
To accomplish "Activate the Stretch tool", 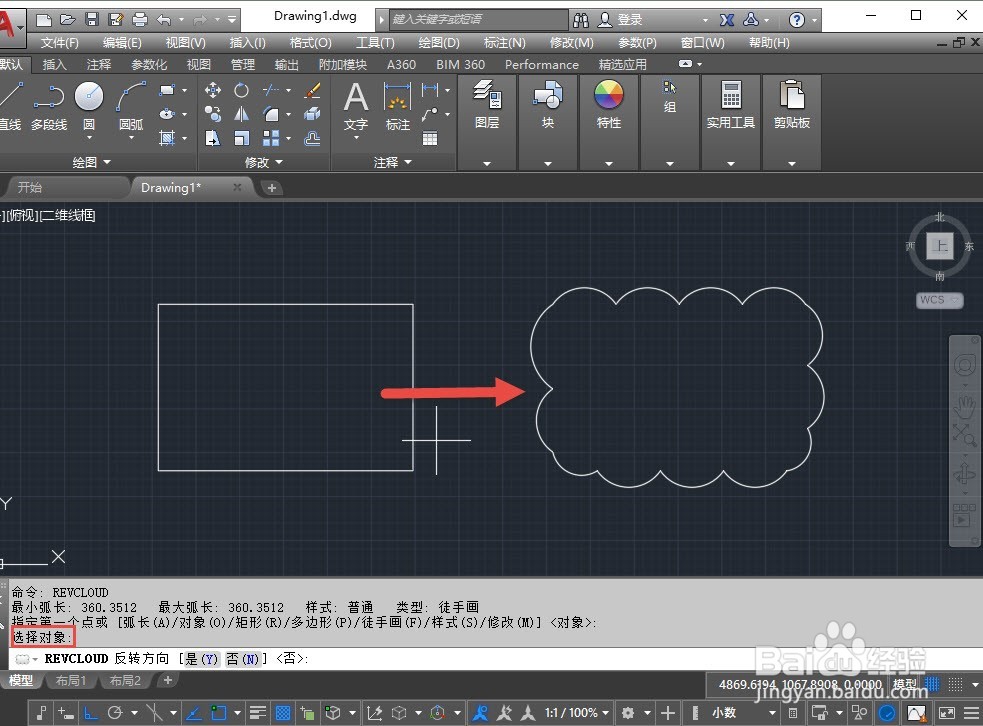I will pos(213,138).
